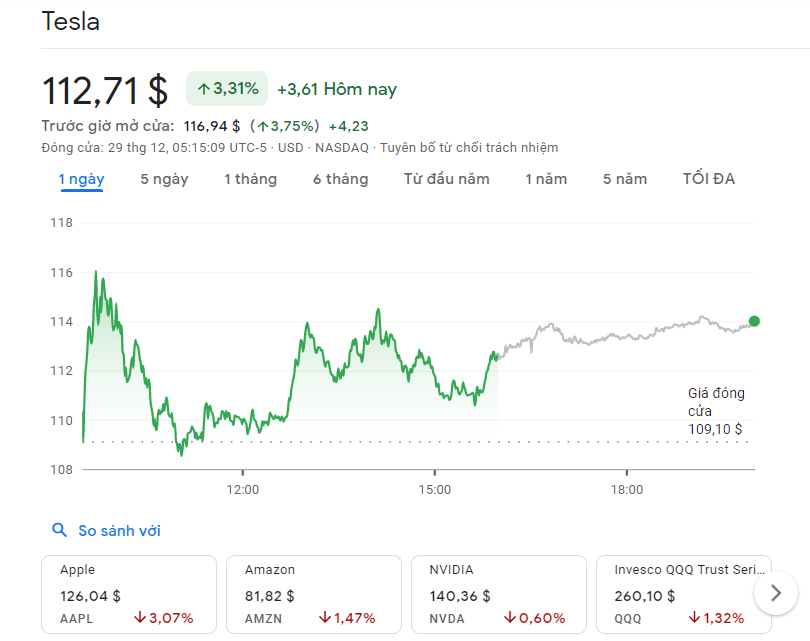Click the 116 price axis label

tap(61, 272)
